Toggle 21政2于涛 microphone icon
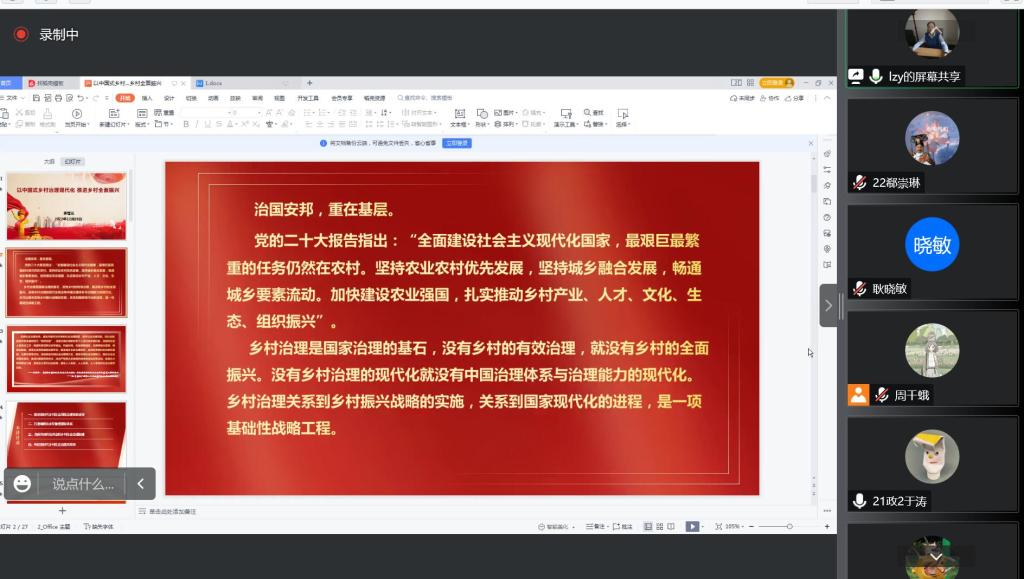This screenshot has height=579, width=1024. (859, 501)
